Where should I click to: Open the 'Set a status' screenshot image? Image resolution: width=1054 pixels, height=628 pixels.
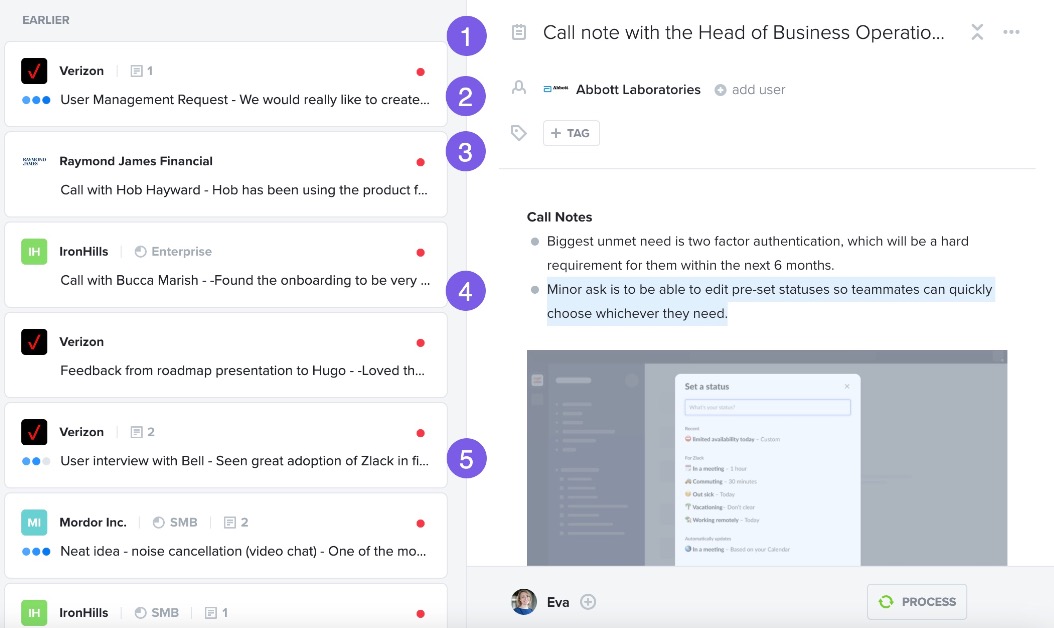(x=767, y=458)
